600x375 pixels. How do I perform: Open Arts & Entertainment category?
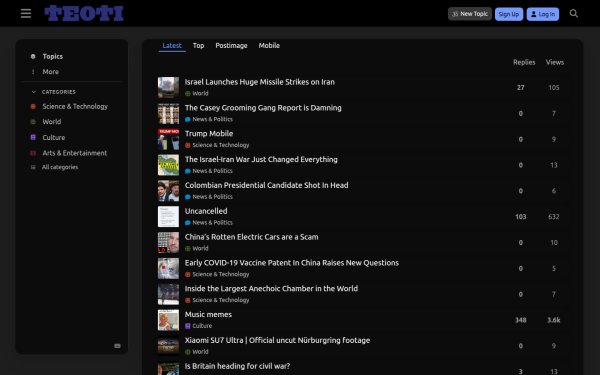pos(75,153)
